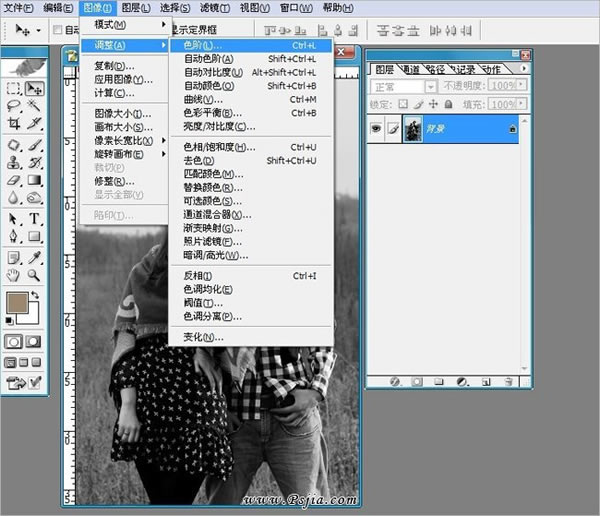Expand the 像素长宽比 submenu
This screenshot has height=516, width=600.
pyautogui.click(x=126, y=140)
